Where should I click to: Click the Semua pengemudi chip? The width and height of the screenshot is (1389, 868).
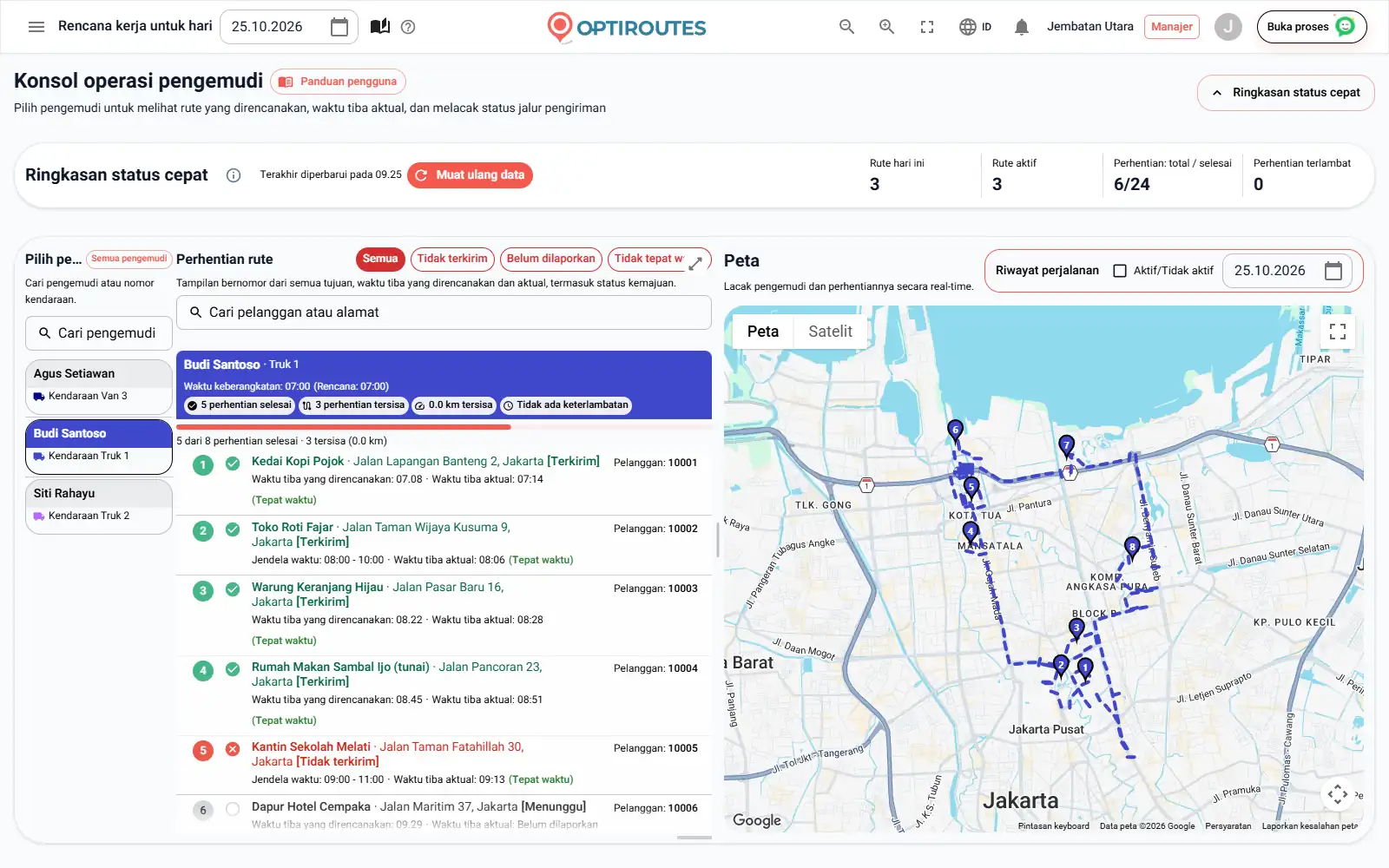click(x=128, y=259)
